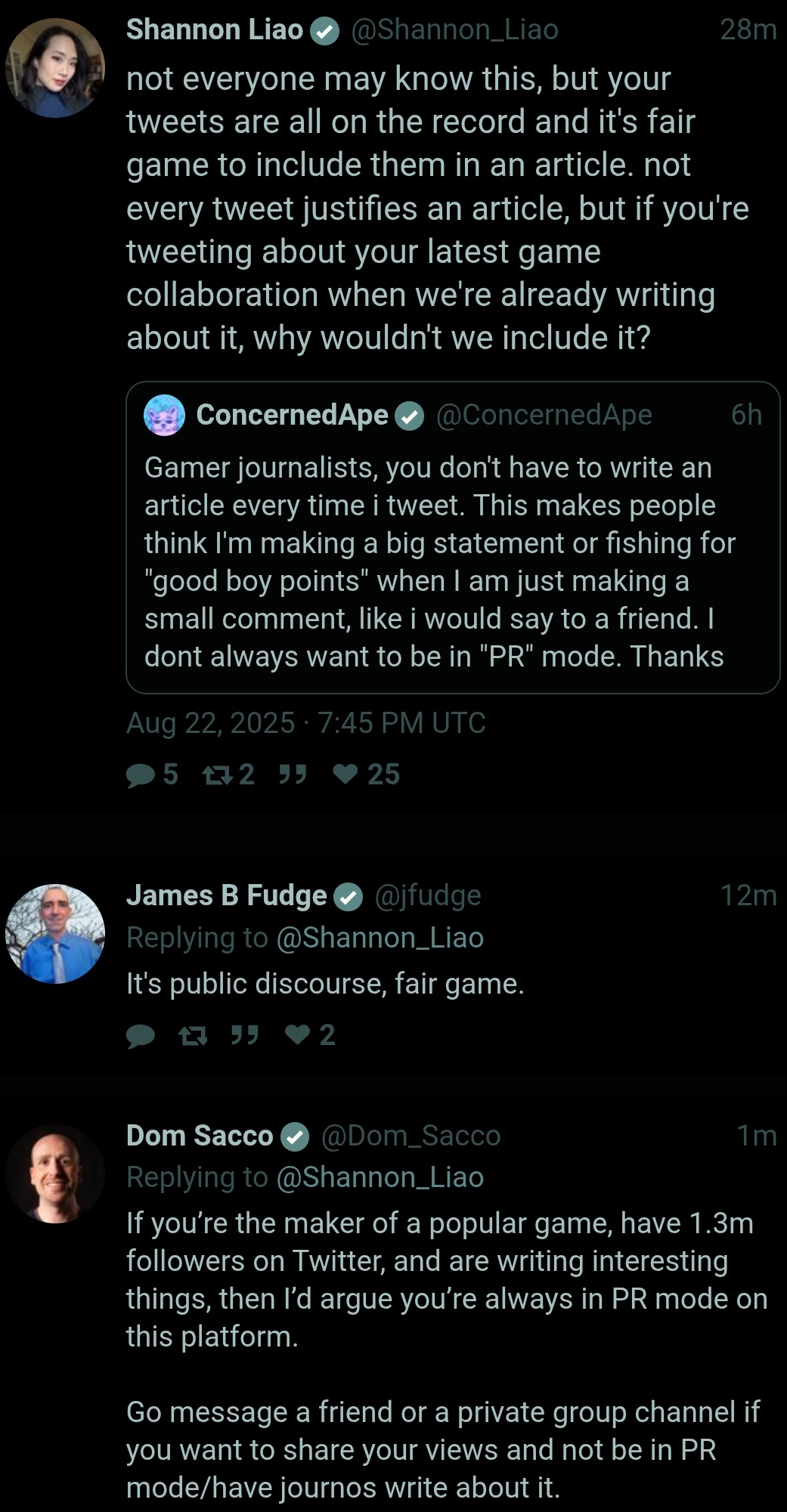Viewport: 787px width, 1512px height.
Task: Open Dom Sacco's profile photo
Action: pos(55,1173)
